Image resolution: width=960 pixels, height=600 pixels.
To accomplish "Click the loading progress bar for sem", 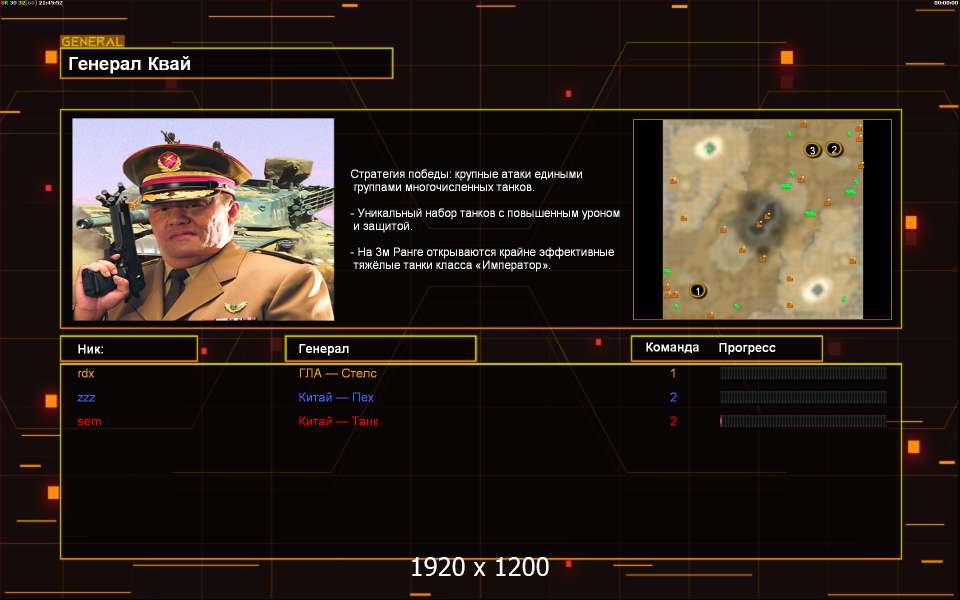I will (803, 421).
